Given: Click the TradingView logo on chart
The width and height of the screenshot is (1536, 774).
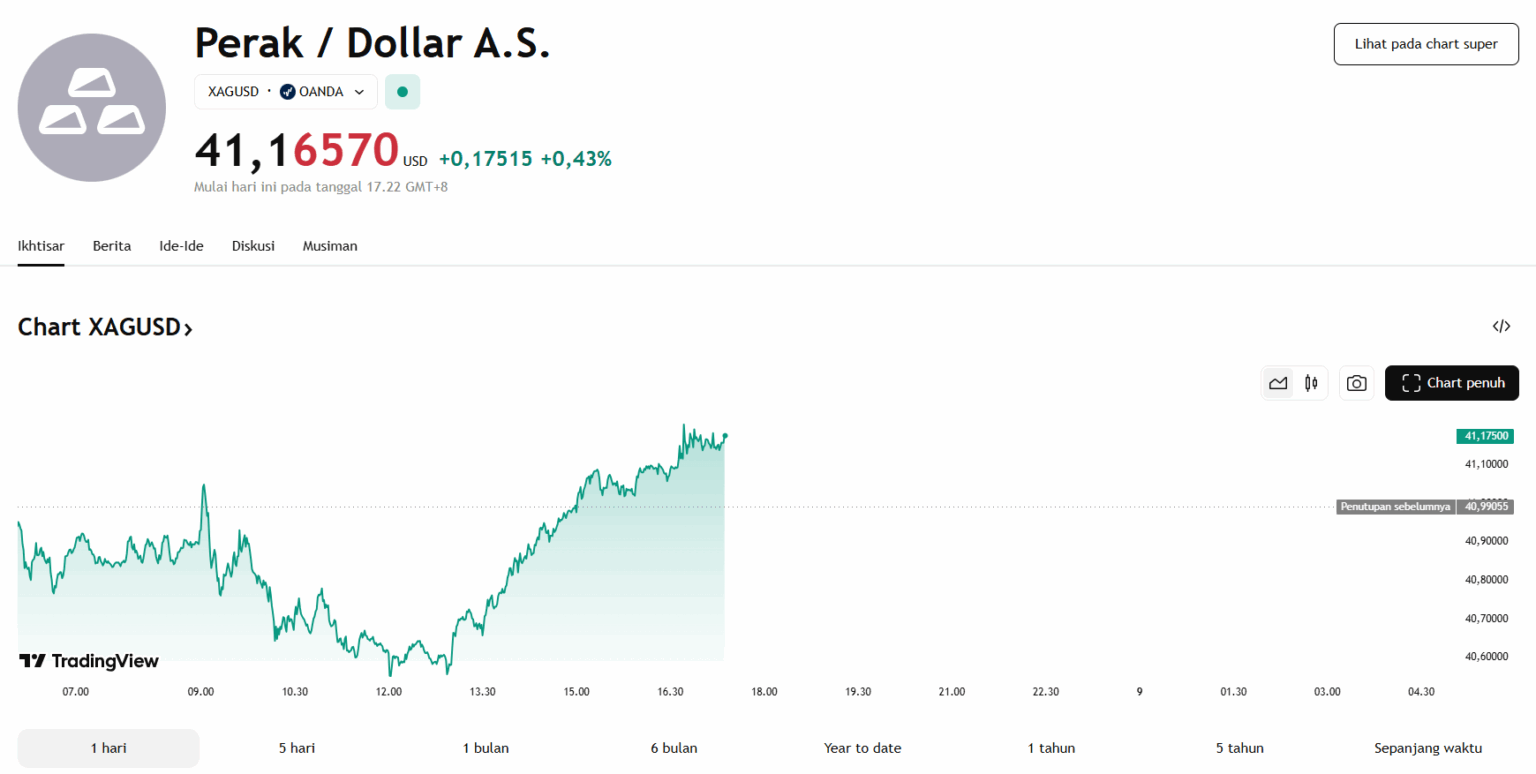Looking at the screenshot, I should click(x=89, y=661).
